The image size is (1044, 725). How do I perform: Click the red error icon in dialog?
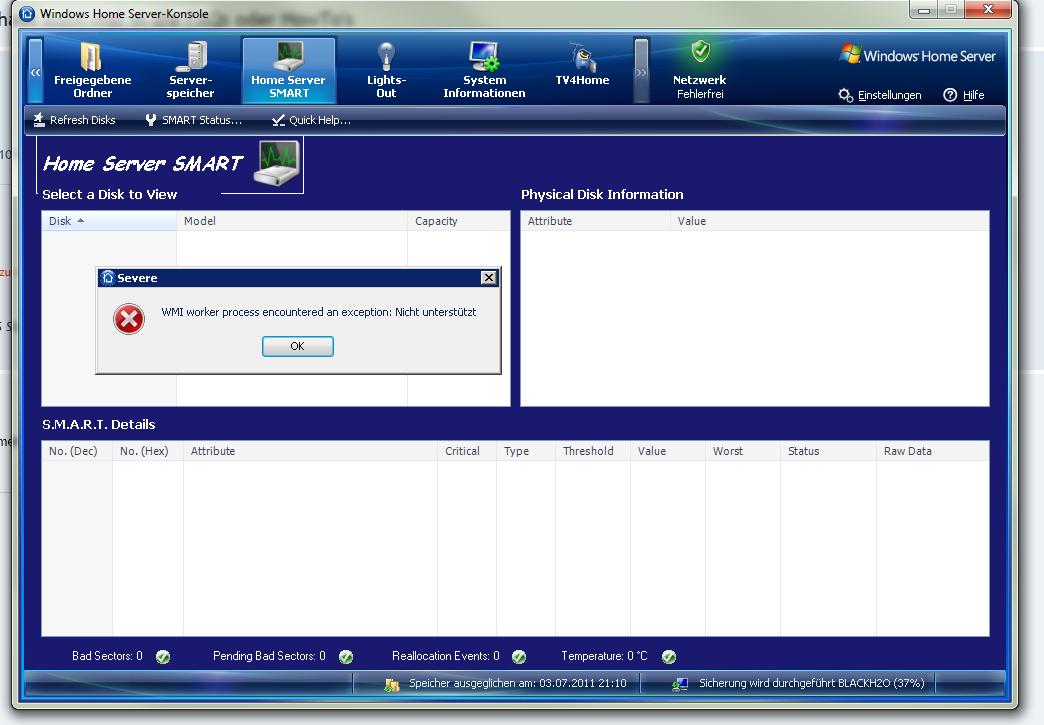129,319
